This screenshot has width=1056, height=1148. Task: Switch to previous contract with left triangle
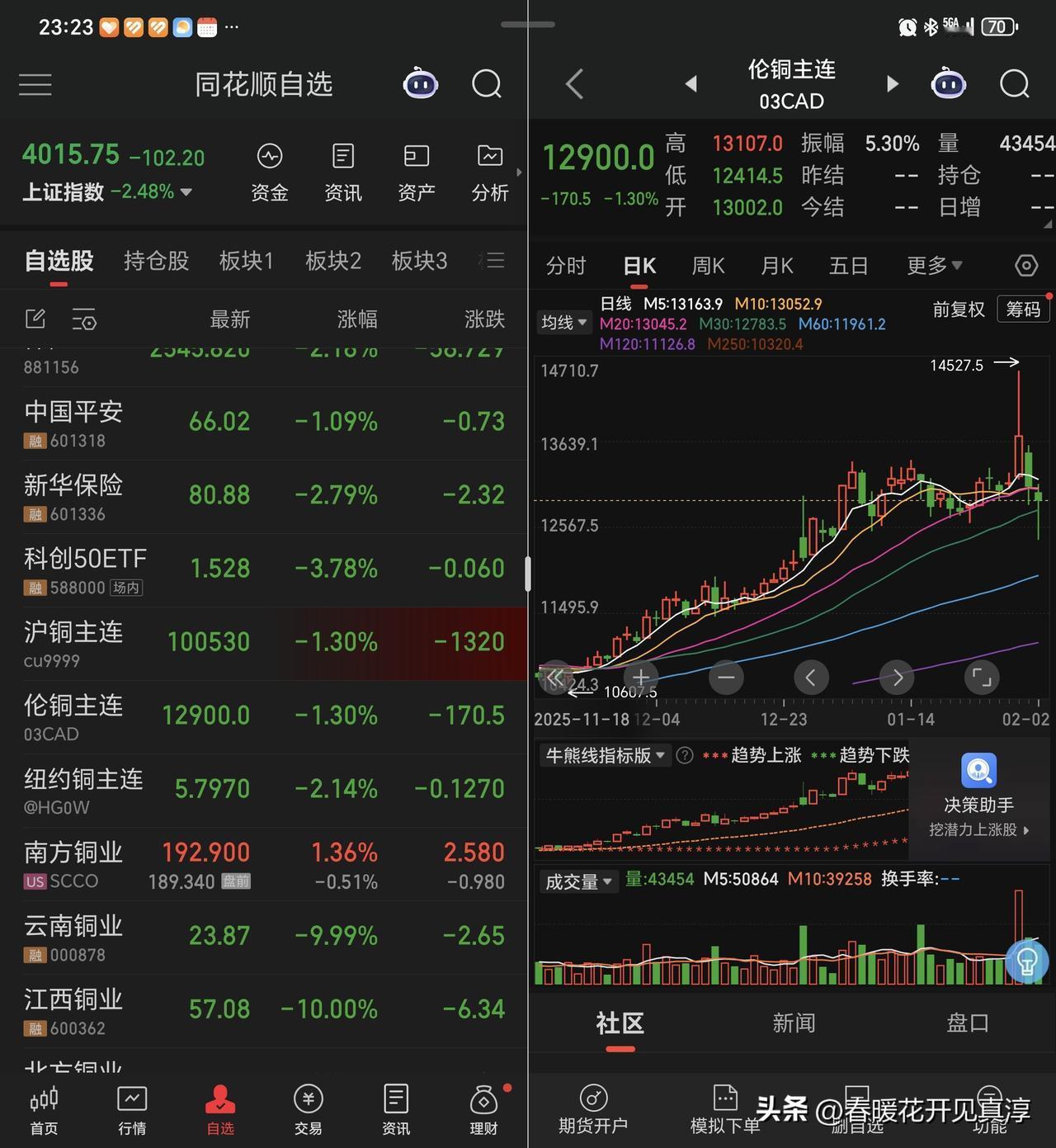(x=691, y=83)
